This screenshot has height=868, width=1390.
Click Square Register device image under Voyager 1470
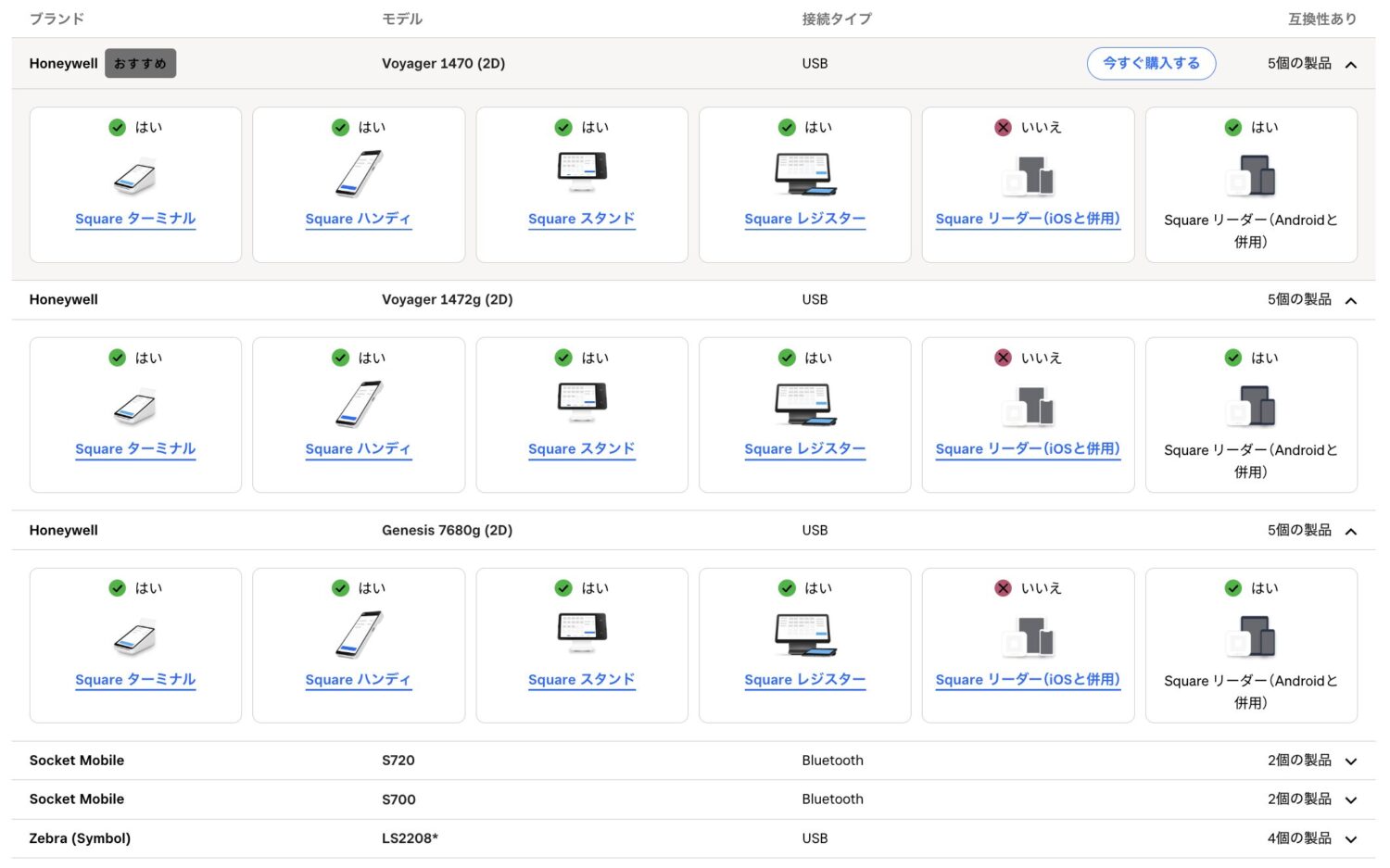[804, 174]
